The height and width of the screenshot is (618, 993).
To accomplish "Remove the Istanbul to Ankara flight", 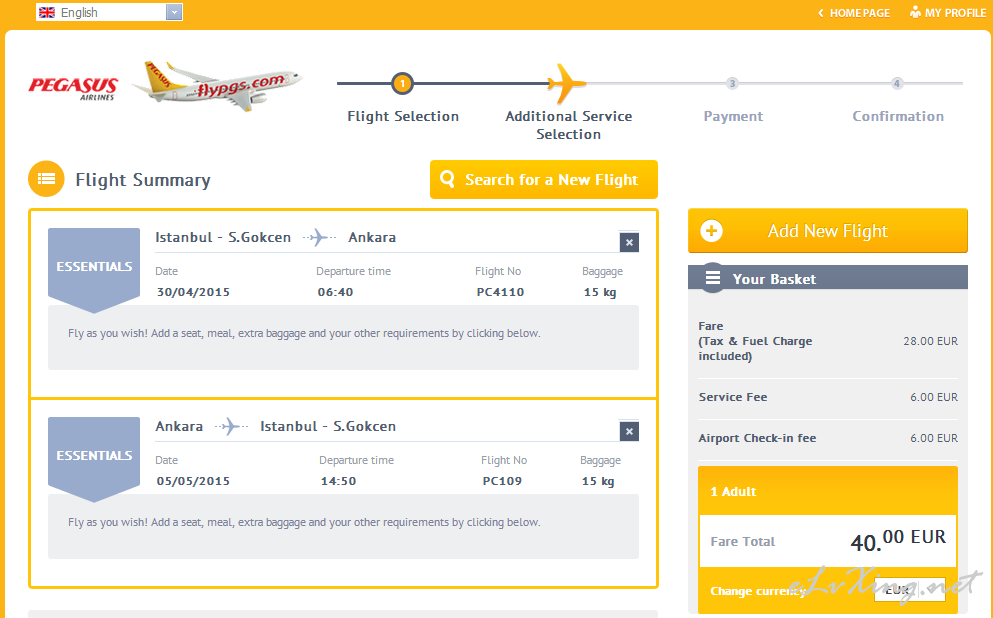I will [x=629, y=242].
